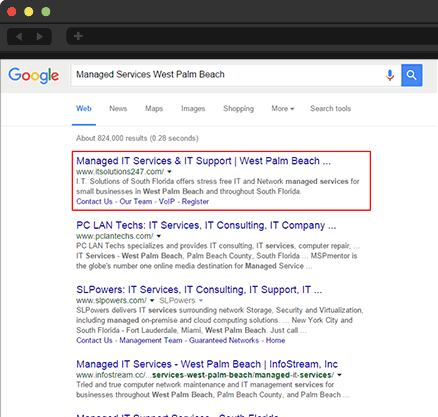Screen dimensions: 438x417
Task: Open Our Team sitelink
Action: [136, 202]
